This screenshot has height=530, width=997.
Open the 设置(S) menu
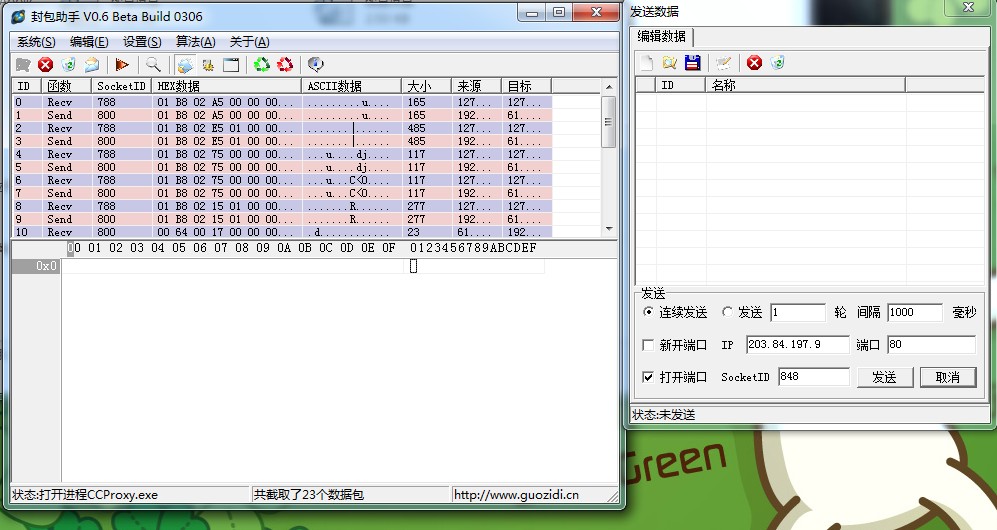tap(142, 42)
